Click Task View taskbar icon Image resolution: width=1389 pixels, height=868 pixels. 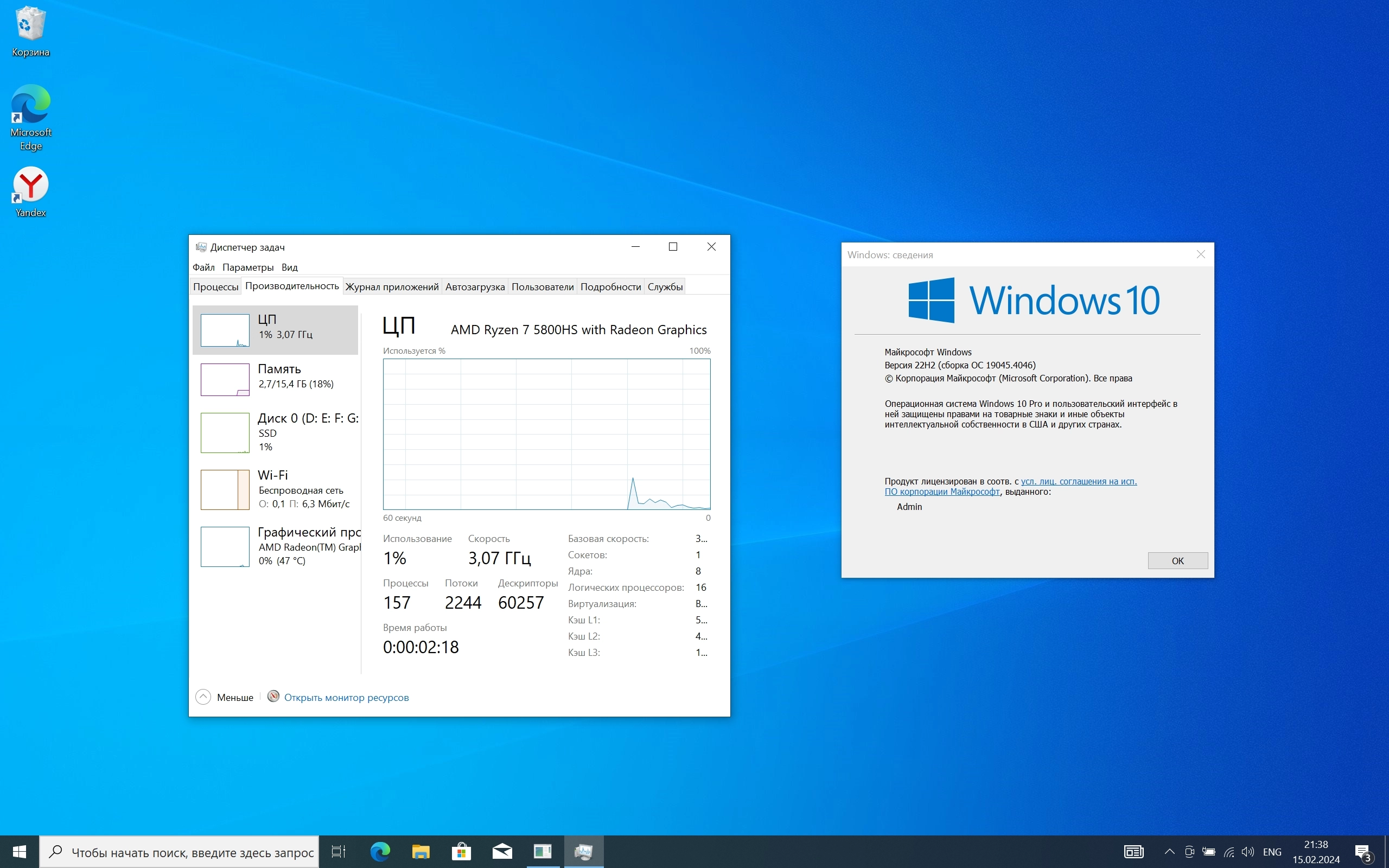339,851
